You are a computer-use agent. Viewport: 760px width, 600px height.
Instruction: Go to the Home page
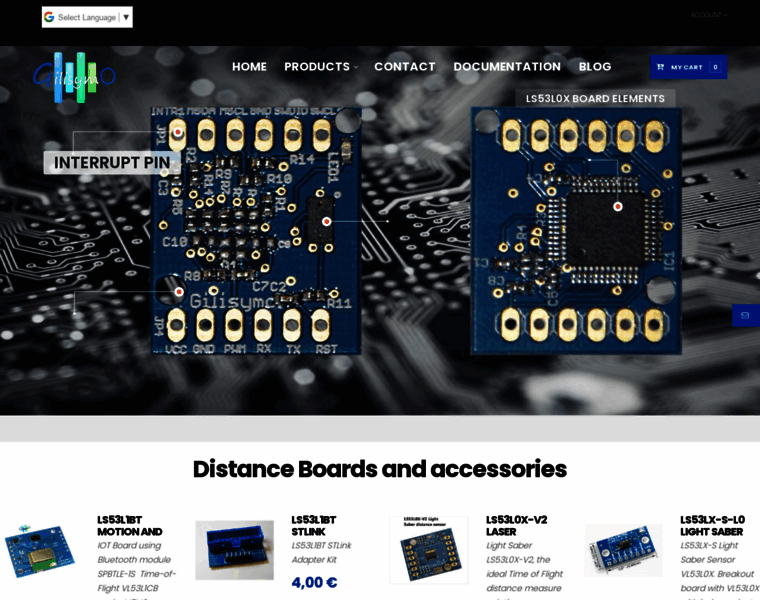click(249, 67)
